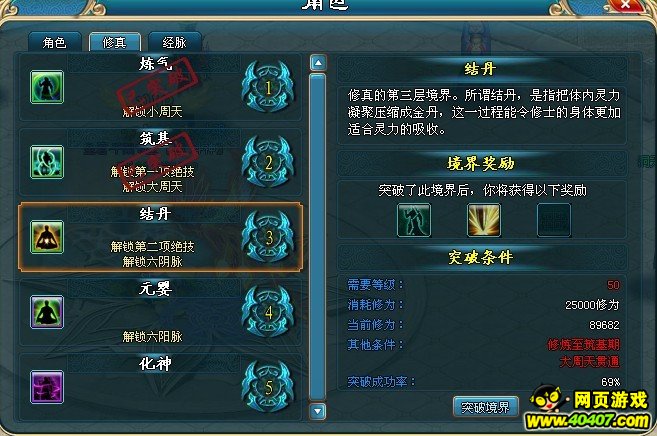Click the scroll up arrow of realm list

click(x=318, y=63)
